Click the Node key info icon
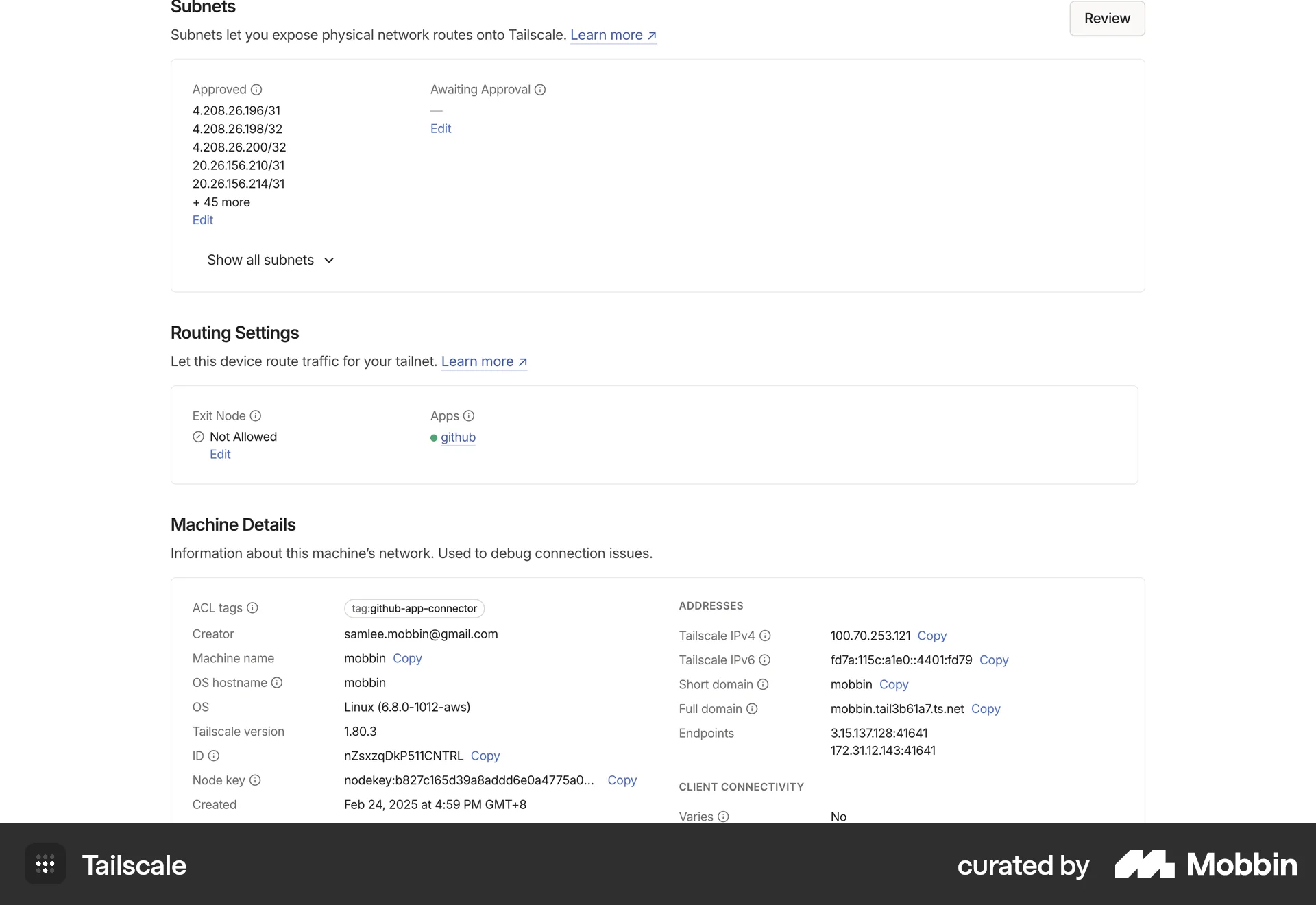 point(256,780)
